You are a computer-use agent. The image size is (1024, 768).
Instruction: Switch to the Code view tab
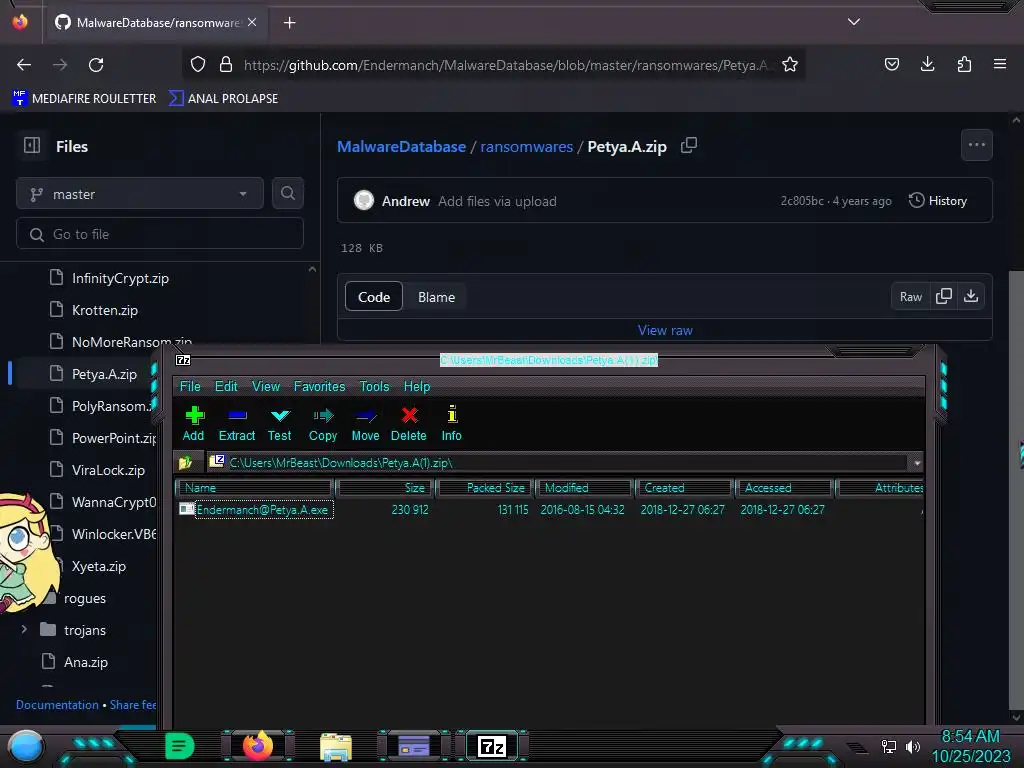(x=374, y=296)
